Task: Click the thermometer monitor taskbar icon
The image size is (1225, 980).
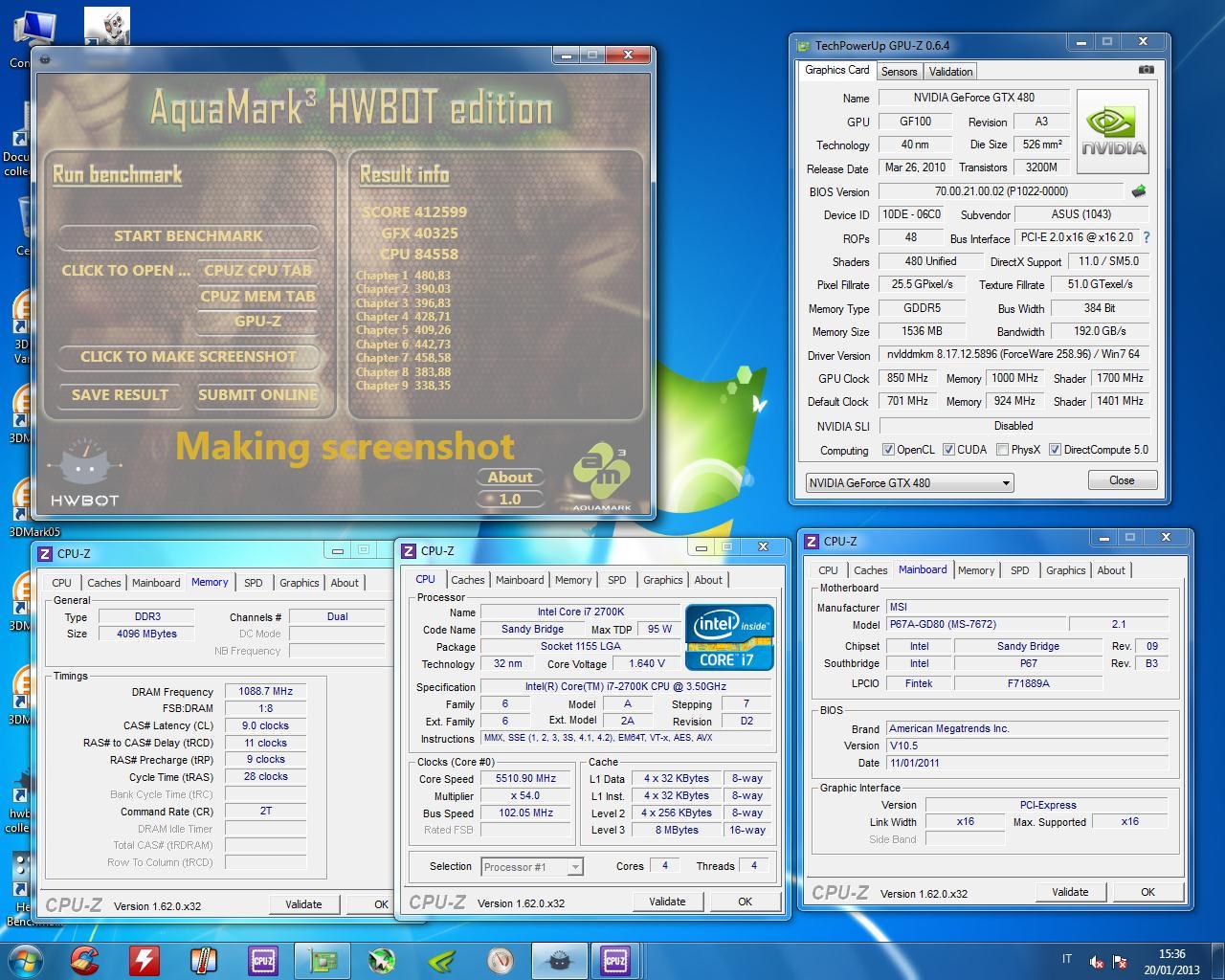Action: coord(204,959)
